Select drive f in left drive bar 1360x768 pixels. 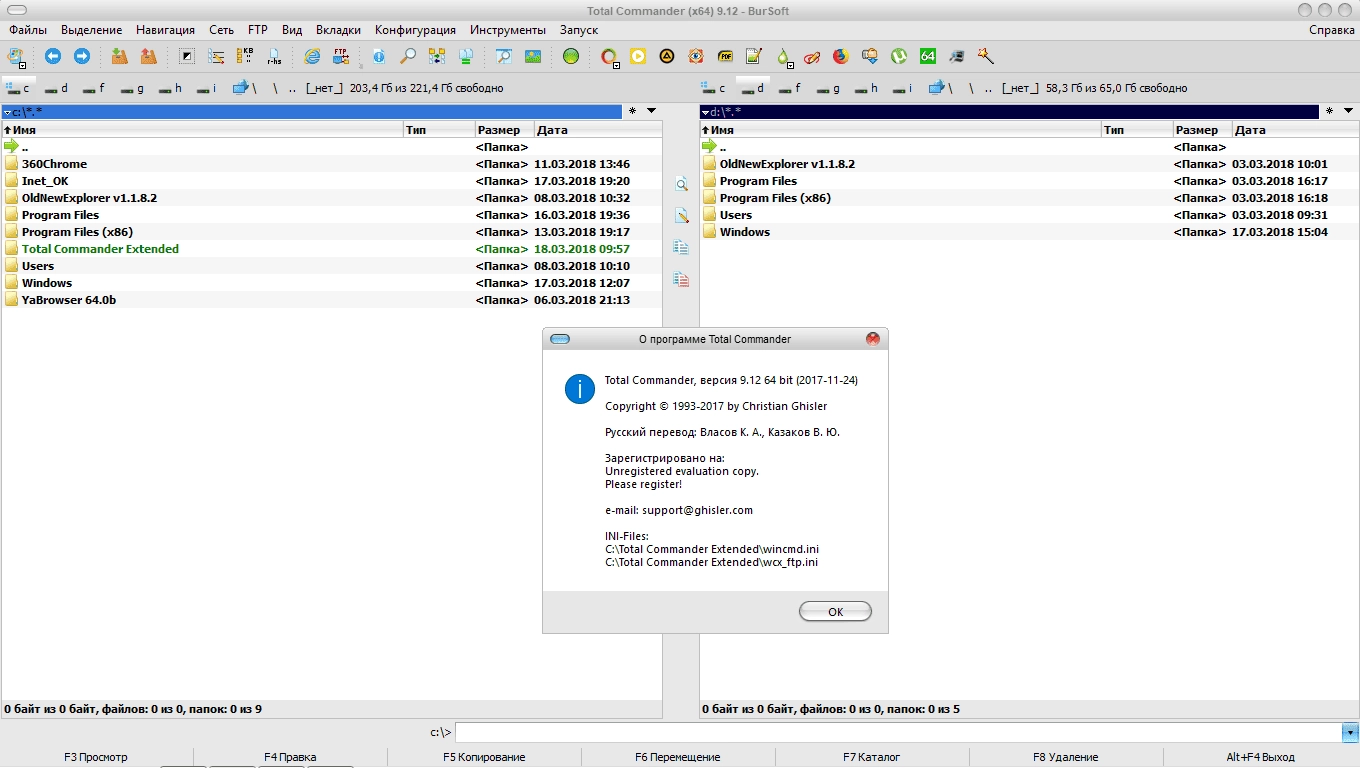click(94, 88)
